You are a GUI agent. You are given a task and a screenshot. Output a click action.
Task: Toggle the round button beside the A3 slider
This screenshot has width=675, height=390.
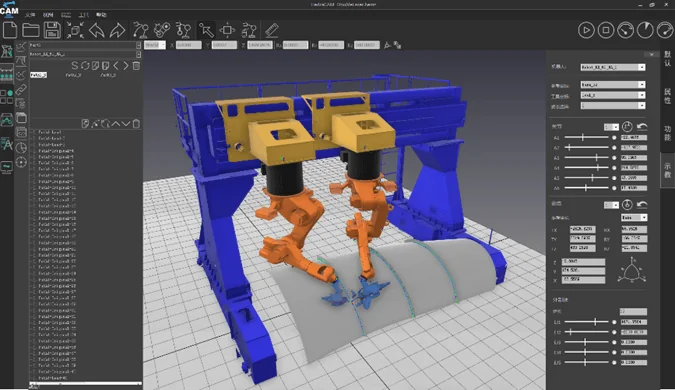click(614, 158)
